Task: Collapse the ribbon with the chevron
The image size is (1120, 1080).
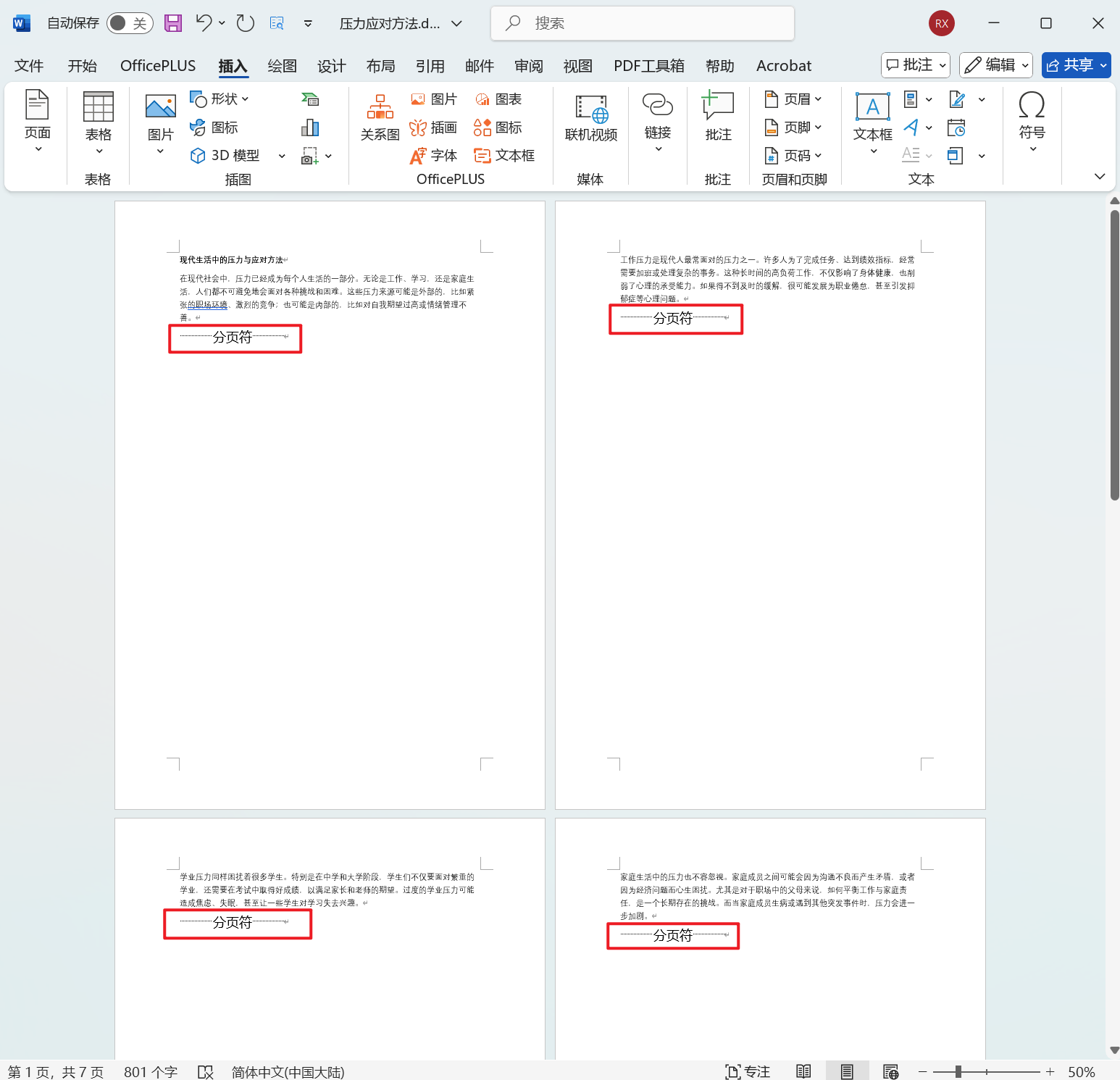Action: click(1100, 176)
